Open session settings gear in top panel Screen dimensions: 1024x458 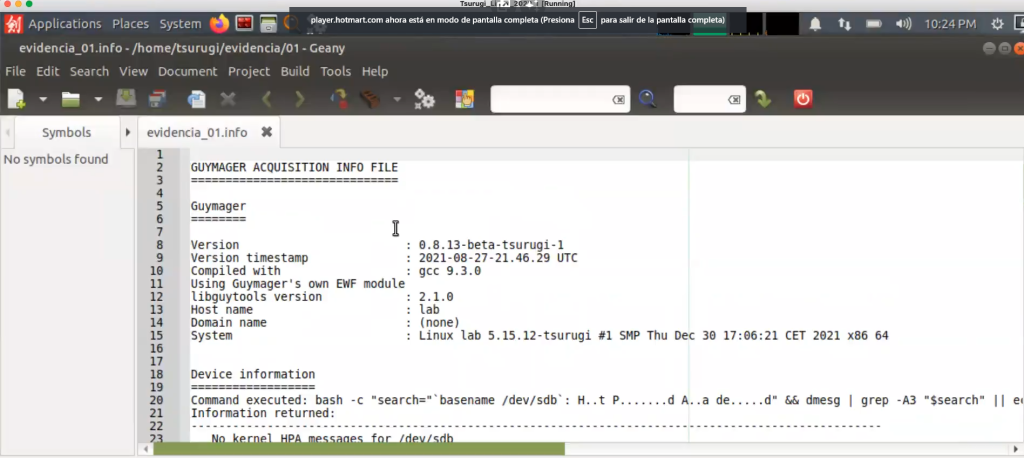[997, 24]
